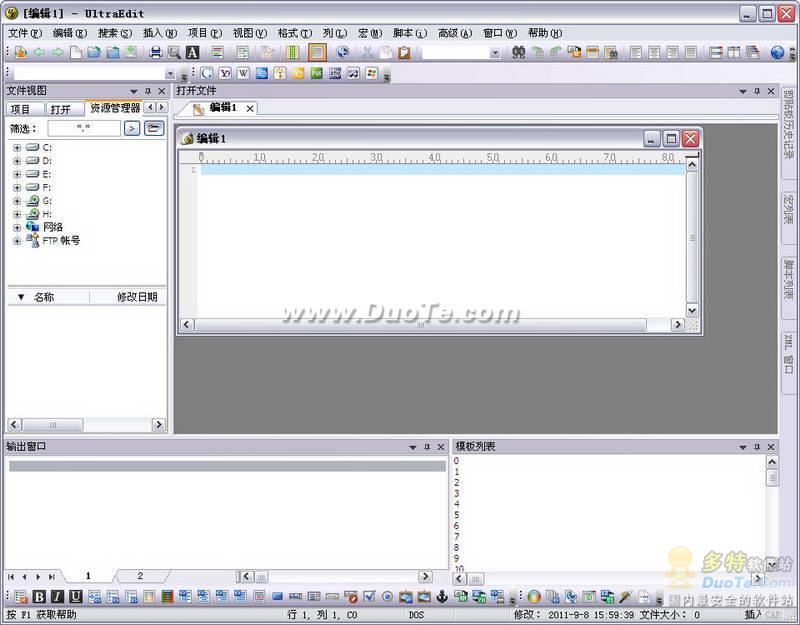Toggle pin on 输出窗口 panel
Viewport: 800px width, 625px height.
point(427,447)
